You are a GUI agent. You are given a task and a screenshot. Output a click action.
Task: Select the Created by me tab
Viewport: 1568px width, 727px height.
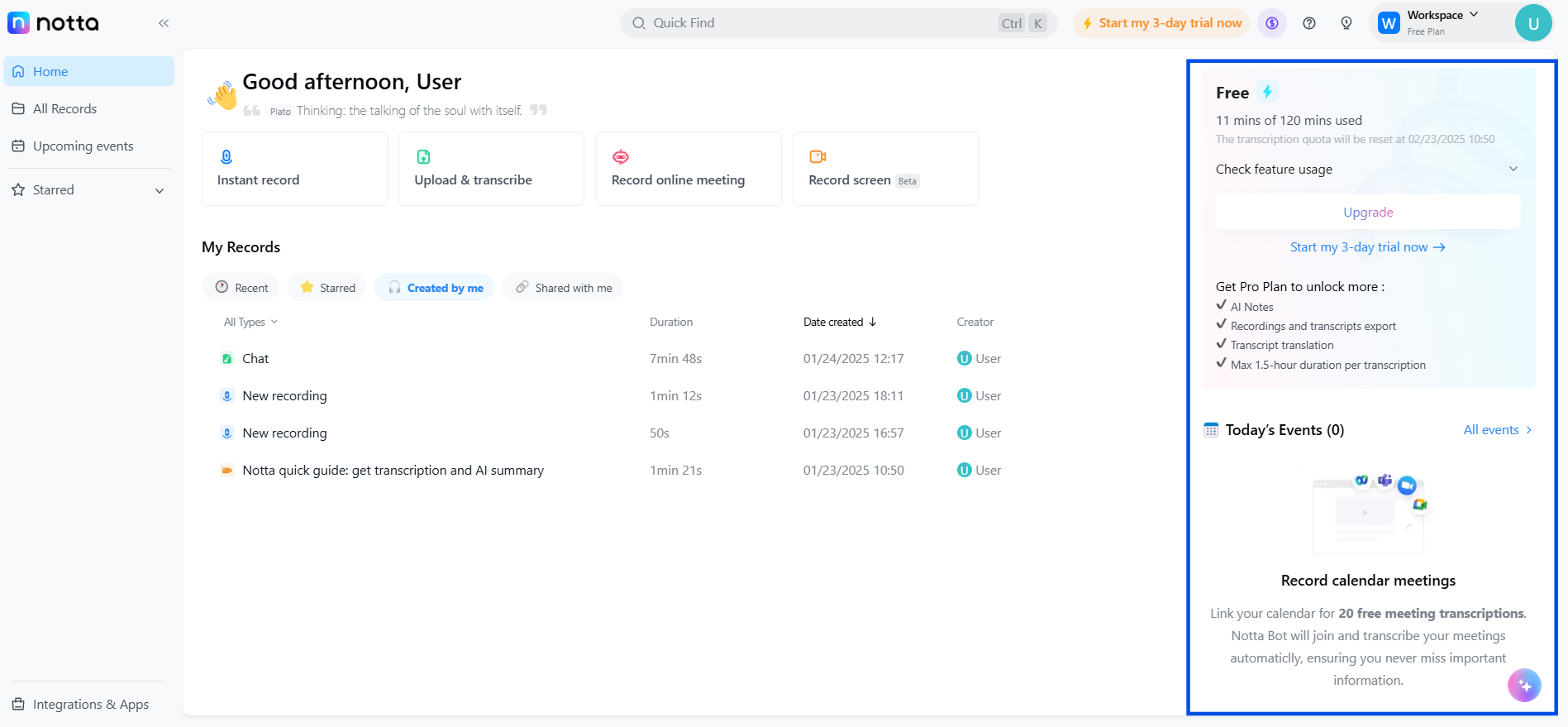(x=435, y=287)
